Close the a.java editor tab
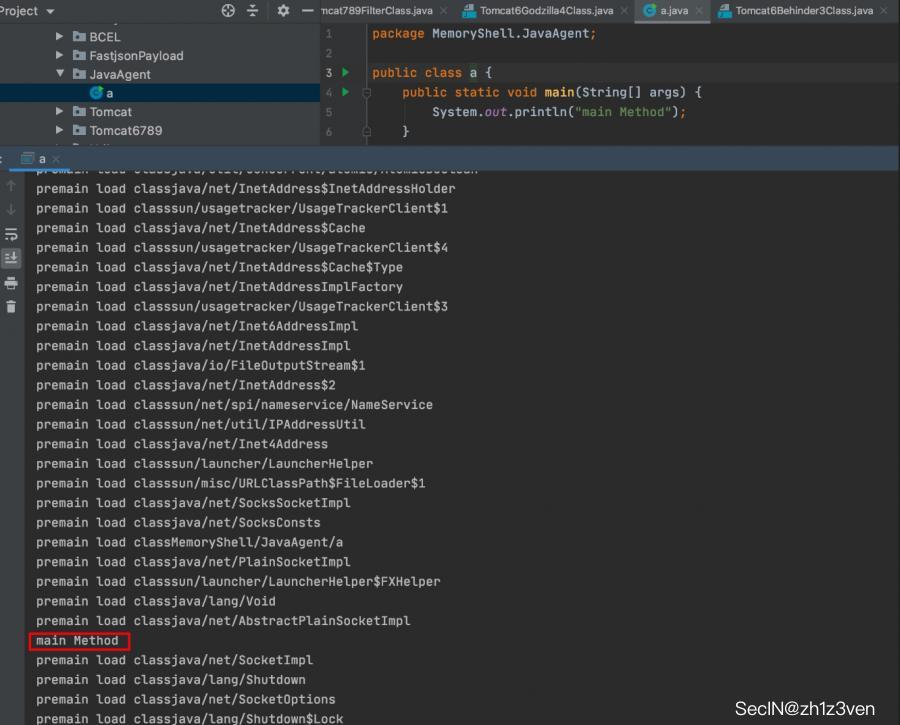Image resolution: width=900 pixels, height=725 pixels. click(698, 11)
